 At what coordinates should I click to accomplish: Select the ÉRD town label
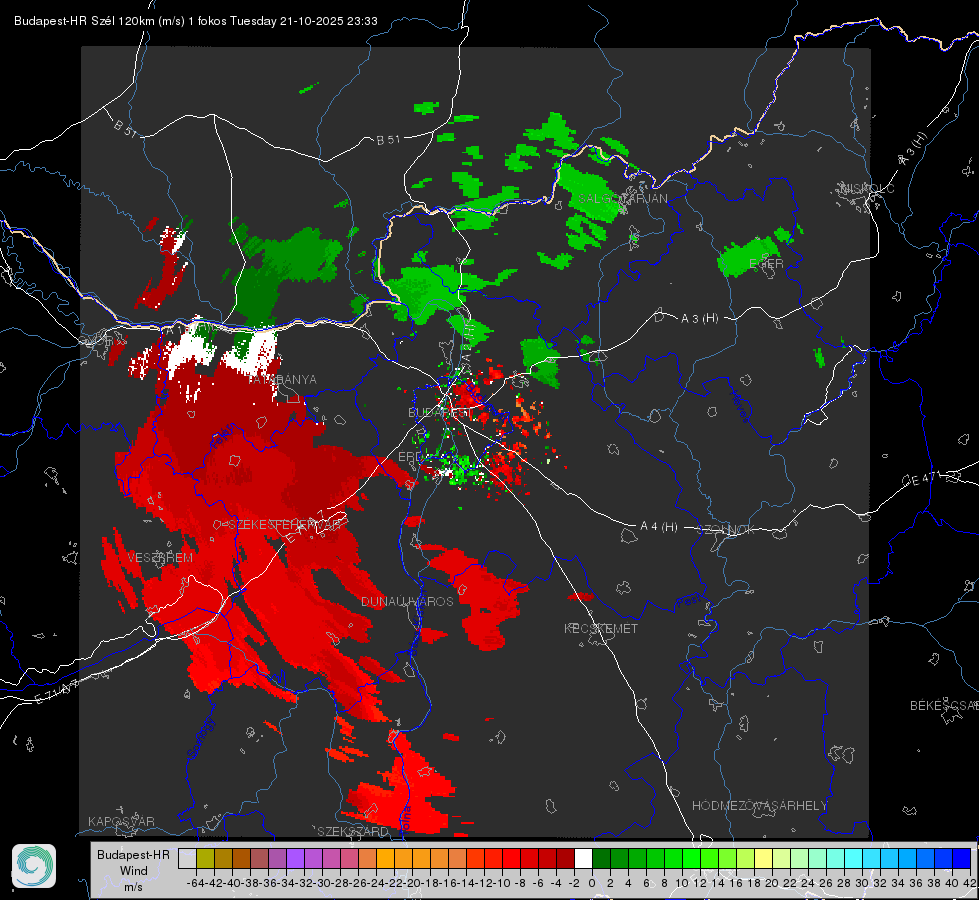click(x=410, y=457)
